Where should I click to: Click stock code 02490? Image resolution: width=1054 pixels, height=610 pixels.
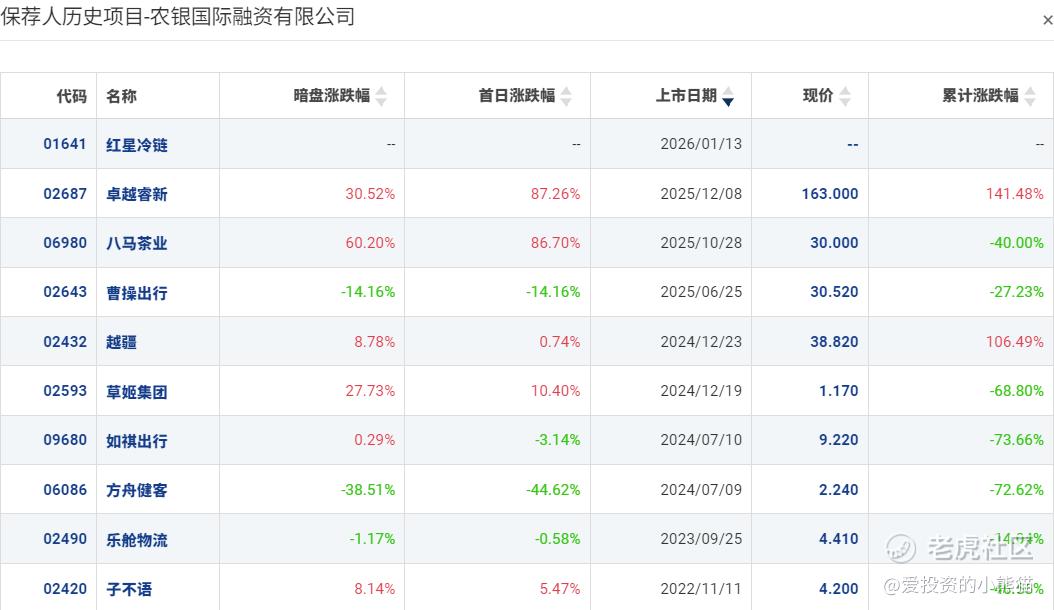point(65,539)
